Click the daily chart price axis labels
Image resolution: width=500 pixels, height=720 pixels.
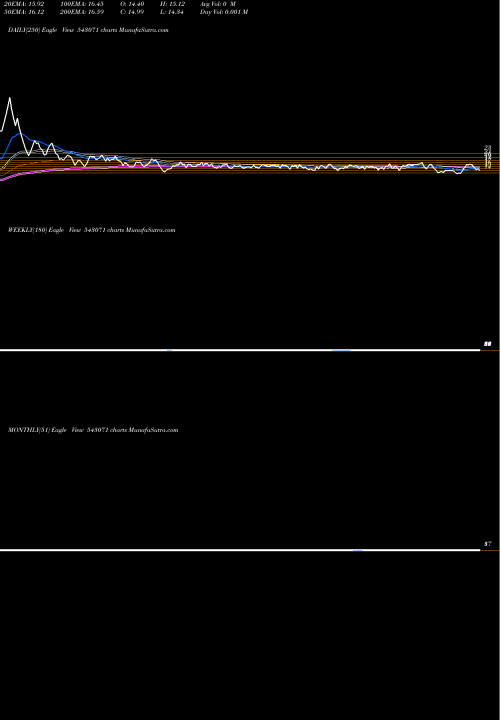(x=488, y=157)
